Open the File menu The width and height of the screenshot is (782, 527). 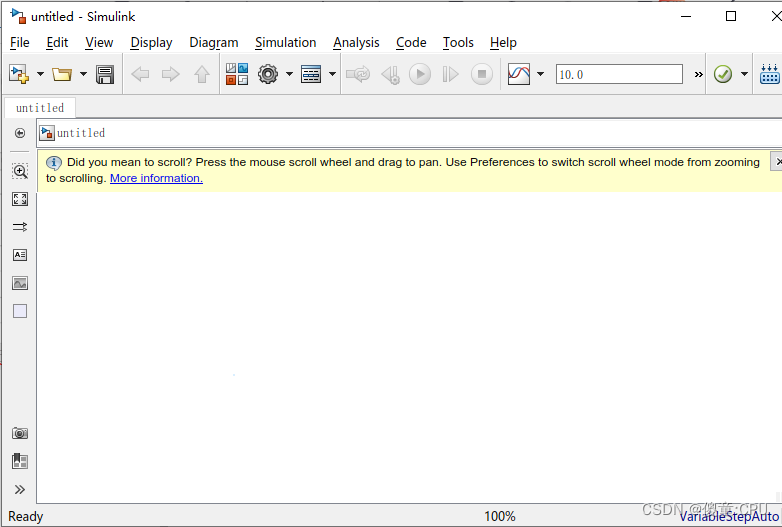(x=19, y=42)
